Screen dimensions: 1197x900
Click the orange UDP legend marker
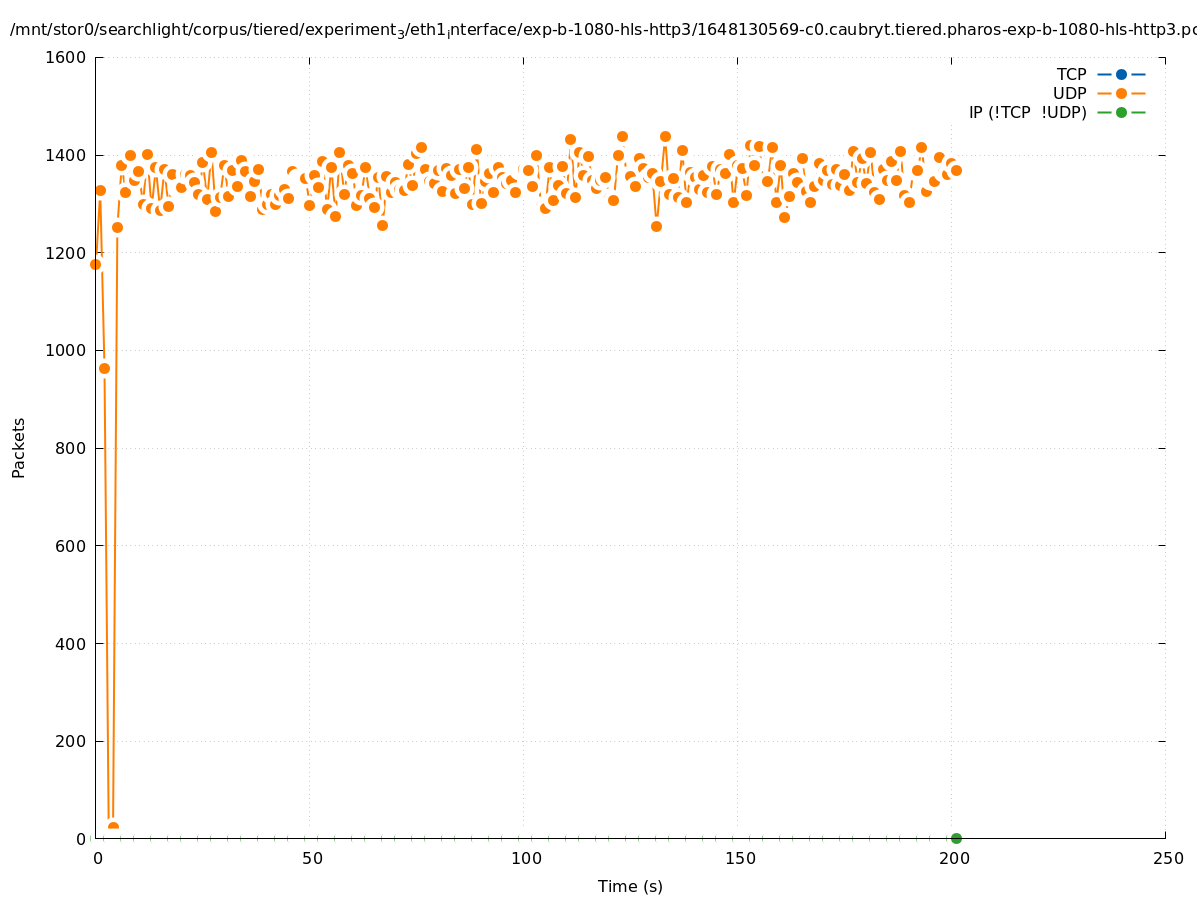click(1121, 93)
